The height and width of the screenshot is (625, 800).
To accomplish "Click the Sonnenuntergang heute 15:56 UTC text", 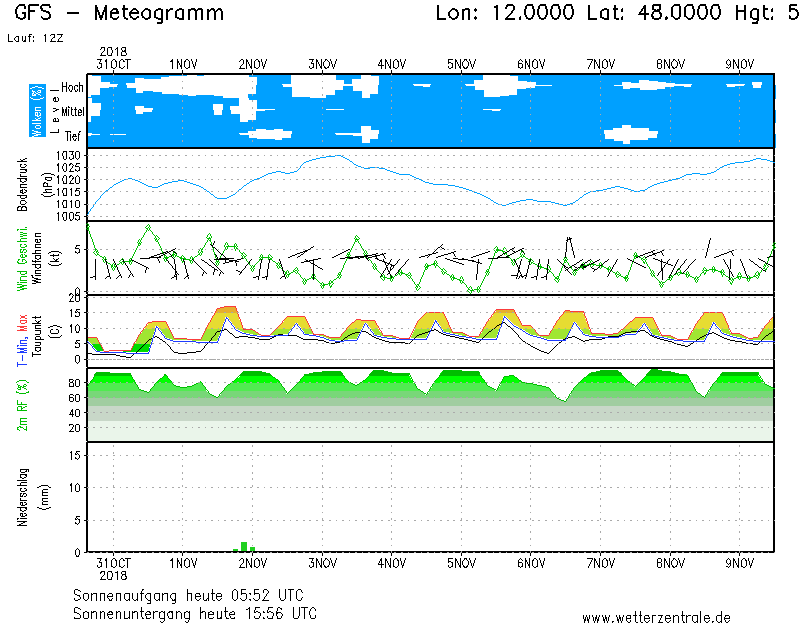I will pos(194,612).
